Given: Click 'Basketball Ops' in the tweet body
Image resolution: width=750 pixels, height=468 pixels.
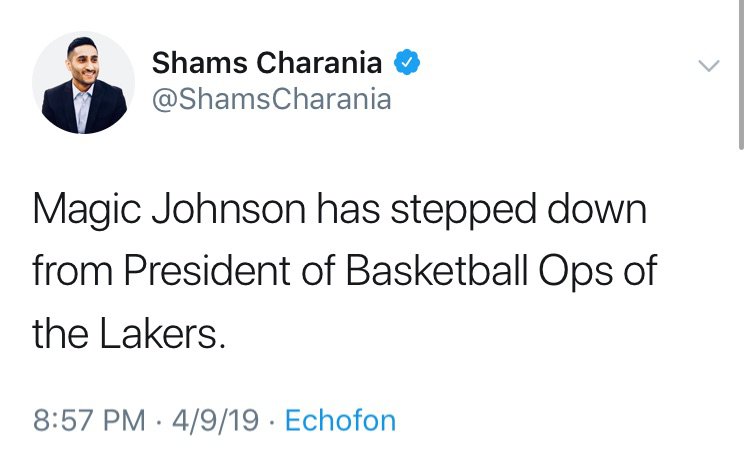Looking at the screenshot, I should pyautogui.click(x=479, y=271).
